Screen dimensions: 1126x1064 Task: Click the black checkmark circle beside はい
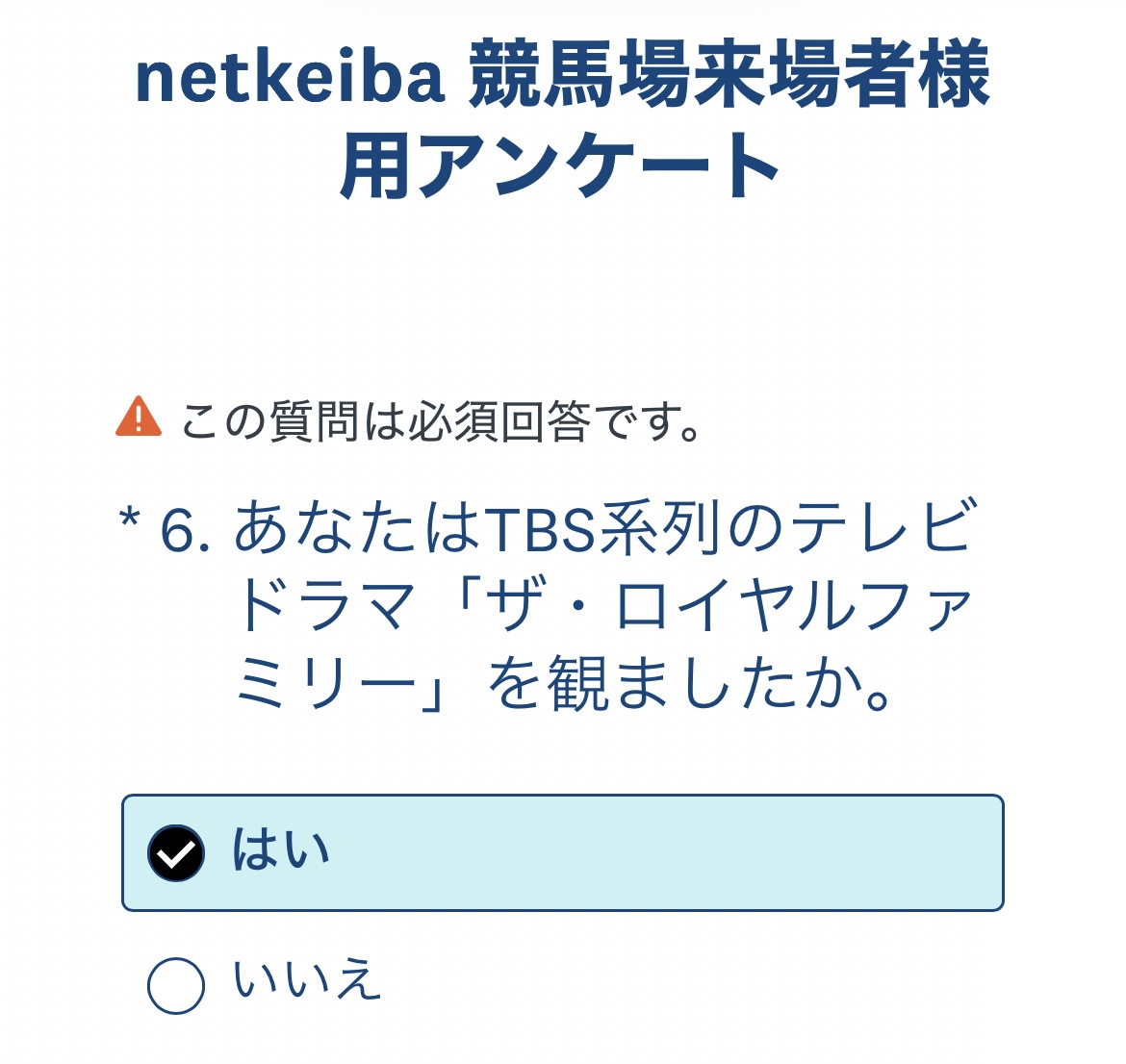pos(176,853)
